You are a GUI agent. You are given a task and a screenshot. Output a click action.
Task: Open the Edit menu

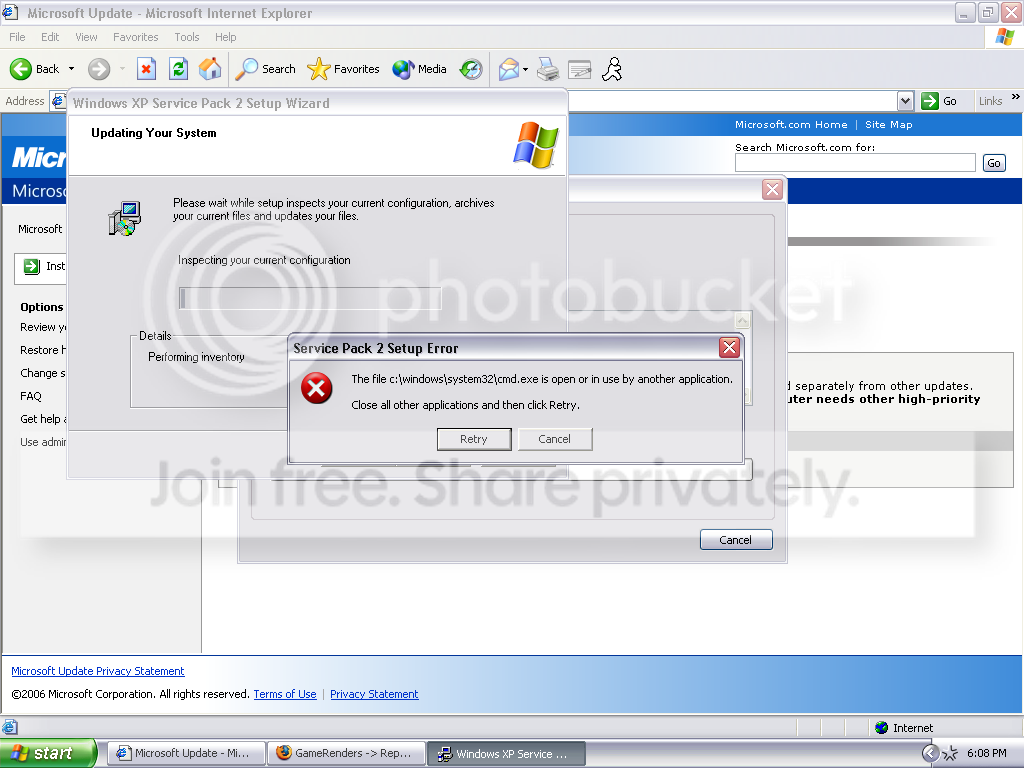[50, 37]
